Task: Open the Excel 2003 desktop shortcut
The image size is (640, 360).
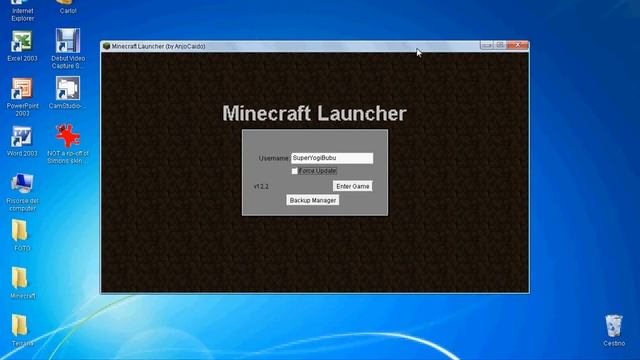Action: click(x=22, y=46)
